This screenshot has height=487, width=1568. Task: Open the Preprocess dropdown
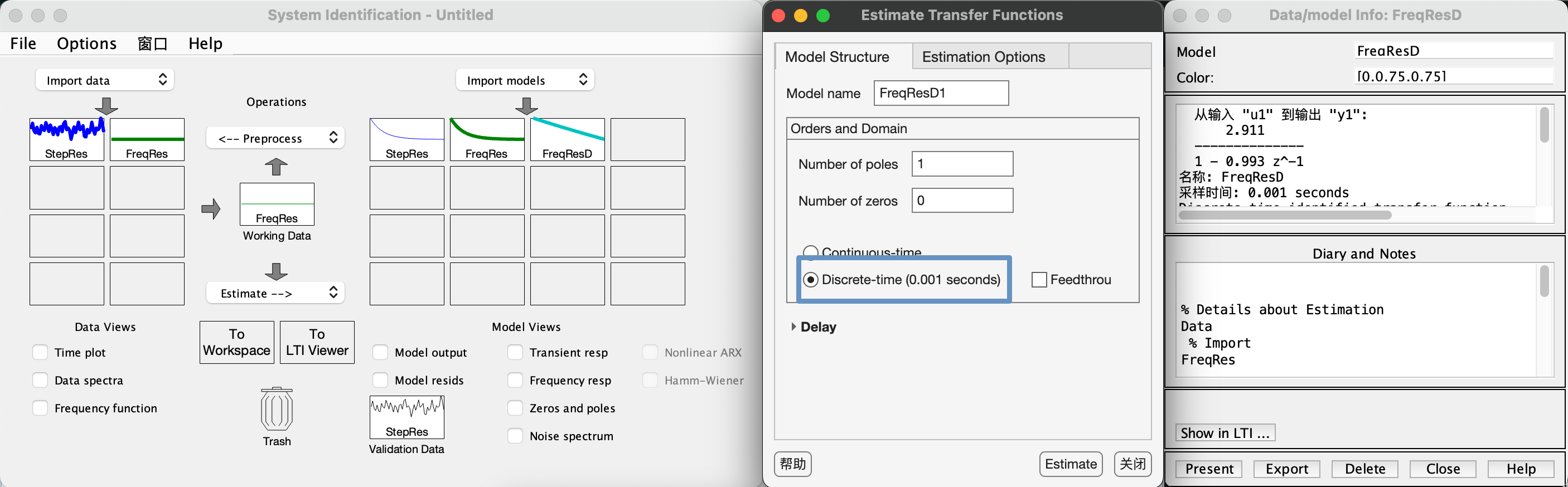(x=276, y=138)
